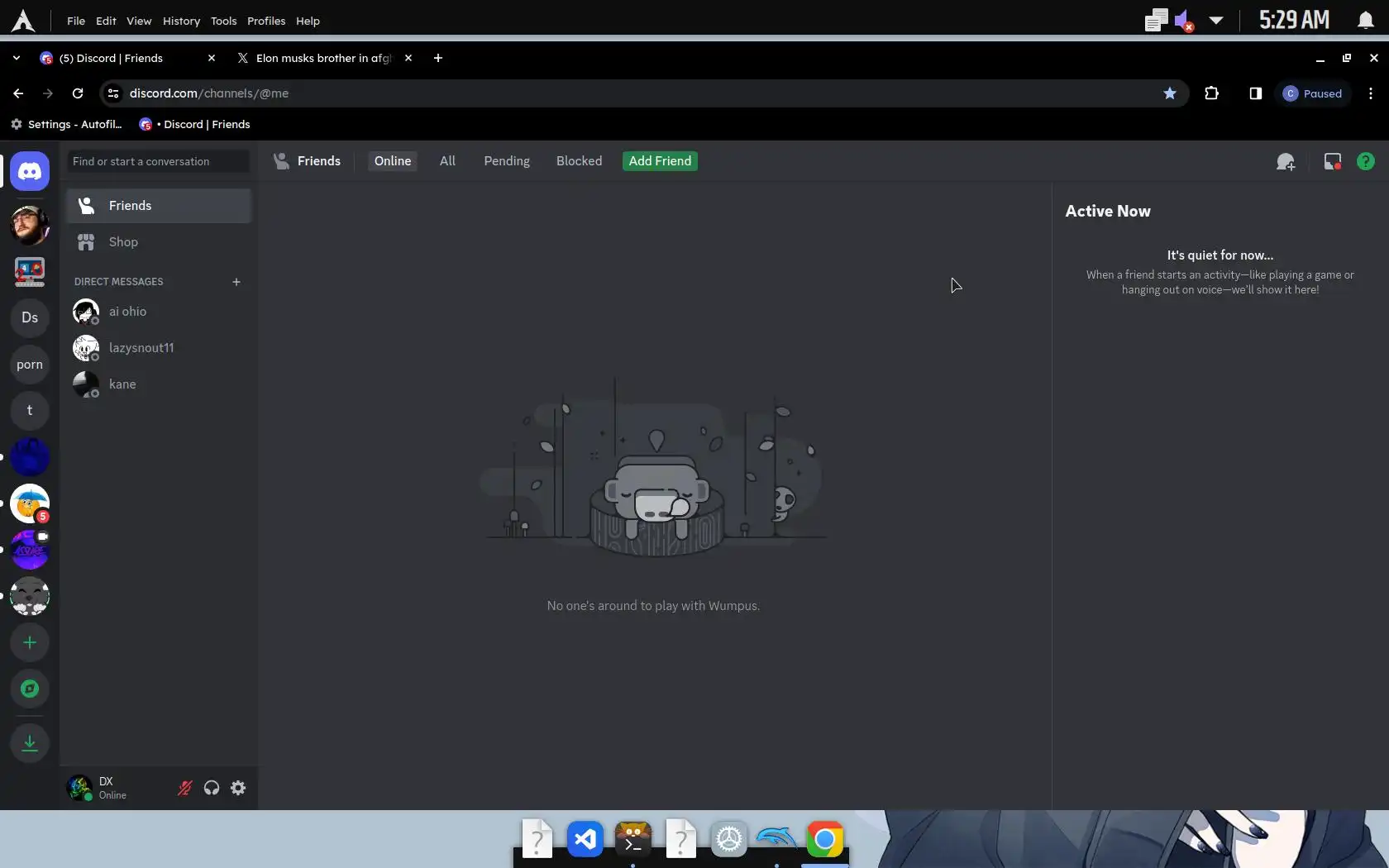Switch to the All friends tab

tap(447, 161)
